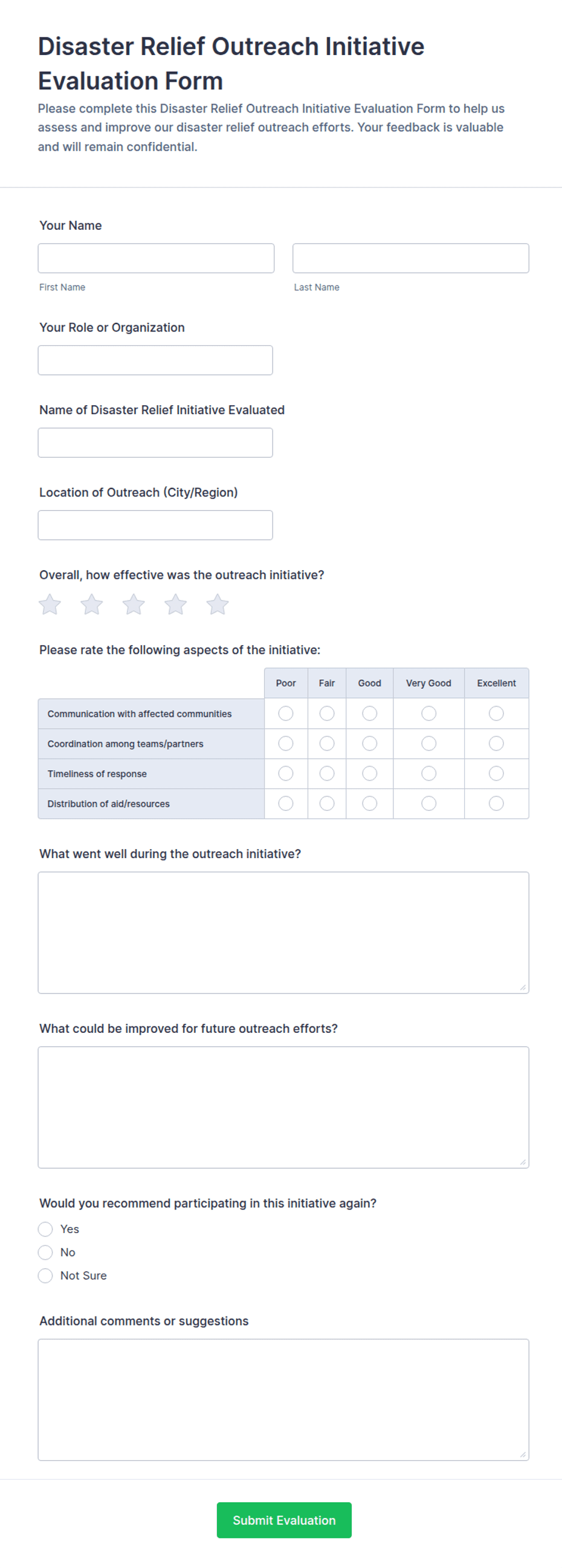Screen dimensions: 562x1568
Task: Submit the evaluation with the green button
Action: 284,1520
